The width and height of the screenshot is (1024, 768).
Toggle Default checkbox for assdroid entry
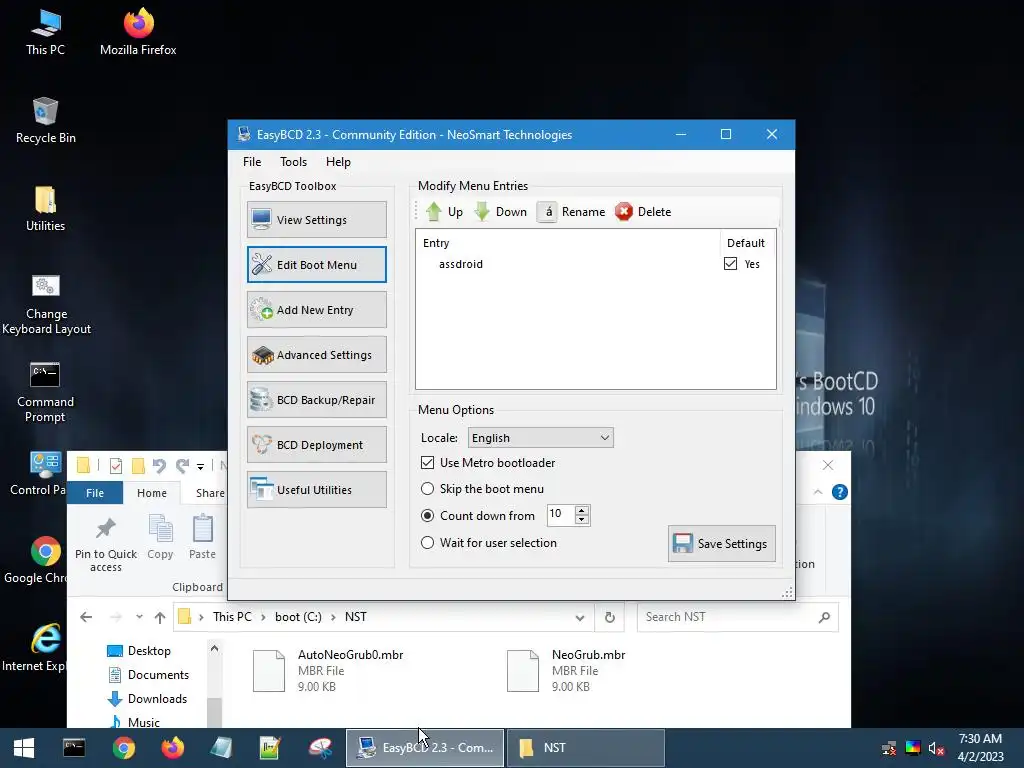pyautogui.click(x=730, y=264)
